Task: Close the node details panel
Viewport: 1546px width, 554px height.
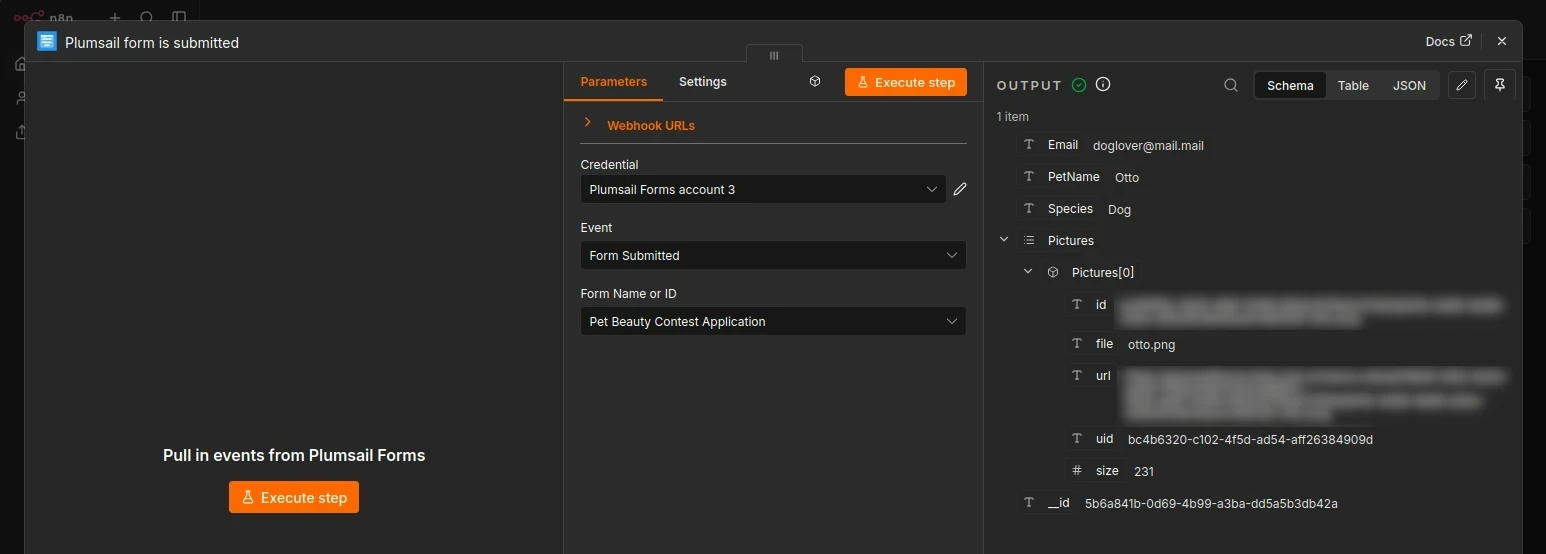Action: (1501, 41)
